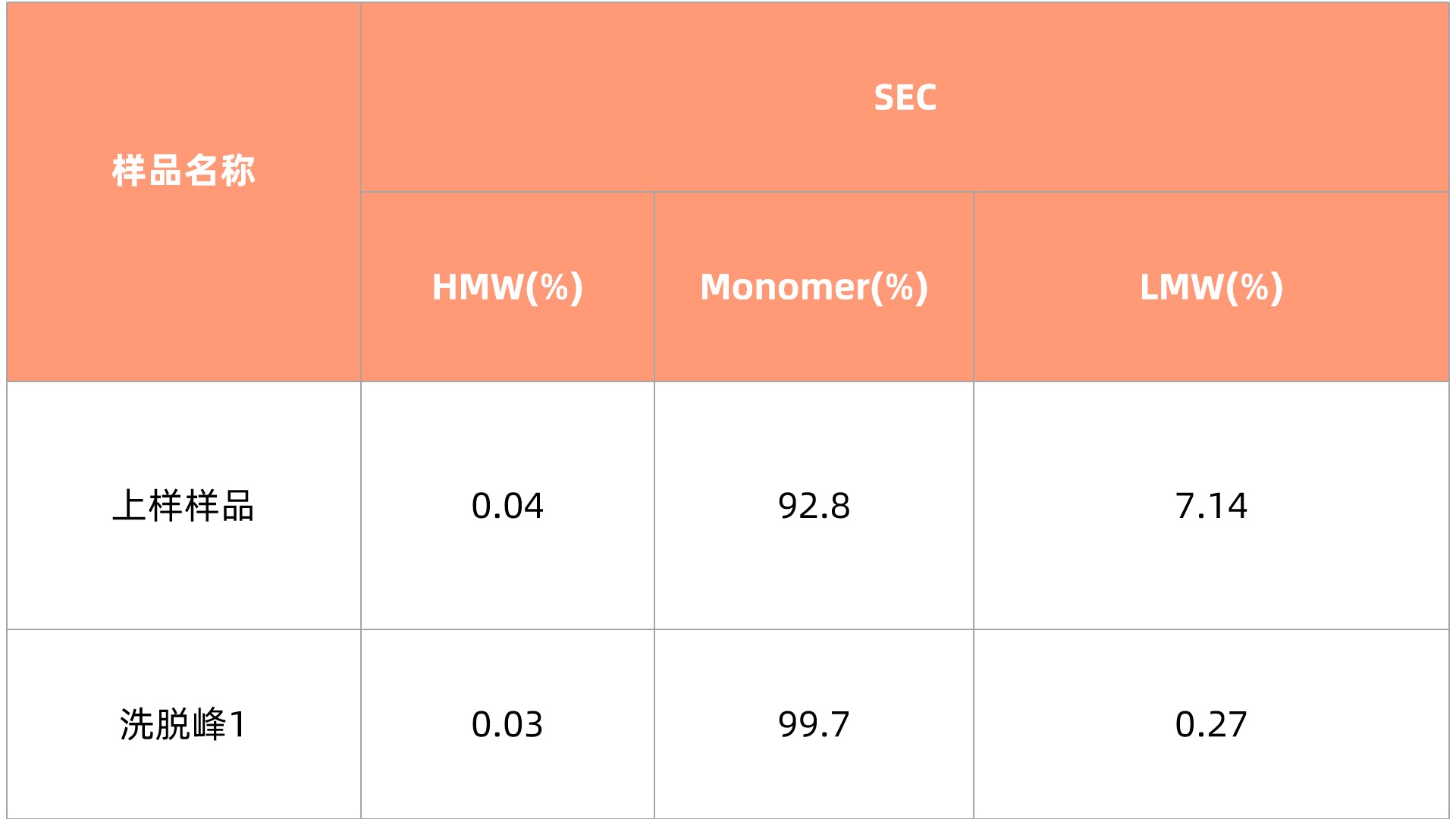Click row border between 92.8 and 99.7
Viewport: 1456px width, 819px height.
[814, 629]
